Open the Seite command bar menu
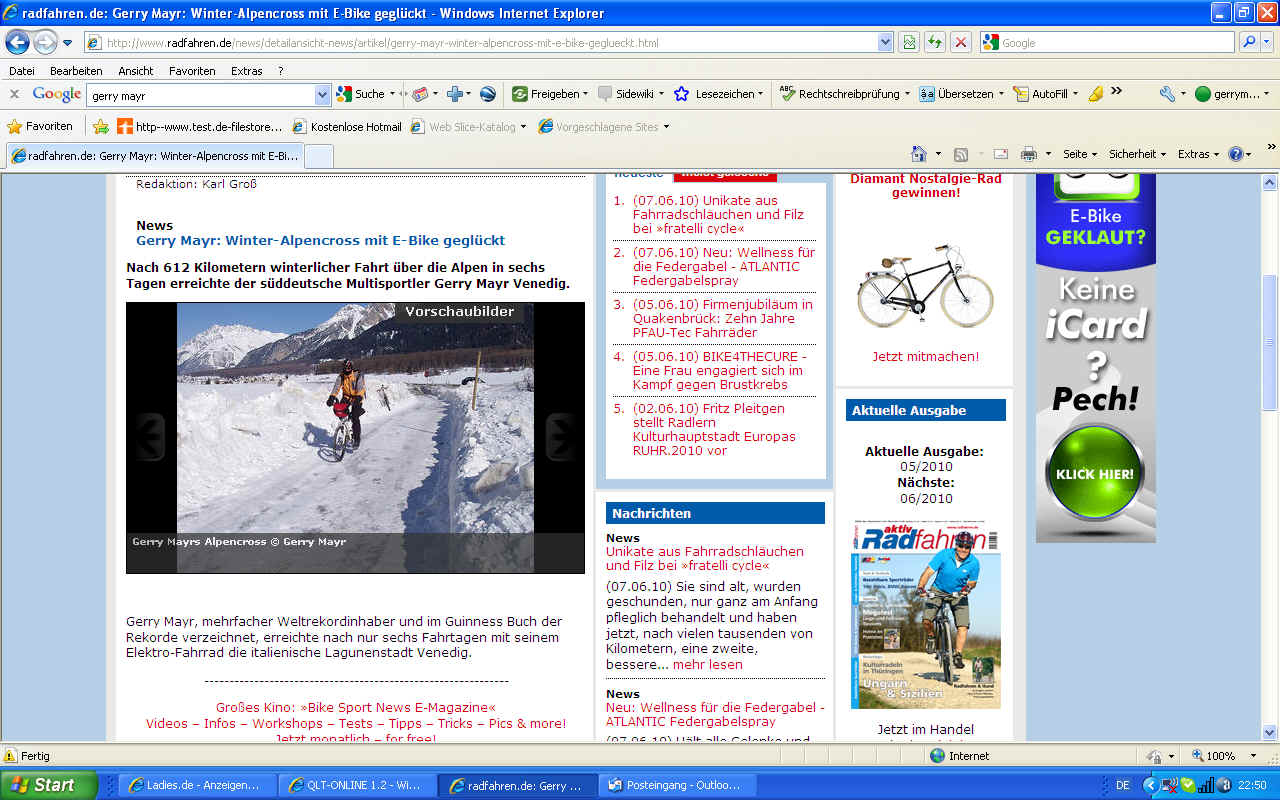Image resolution: width=1280 pixels, height=800 pixels. [1080, 154]
